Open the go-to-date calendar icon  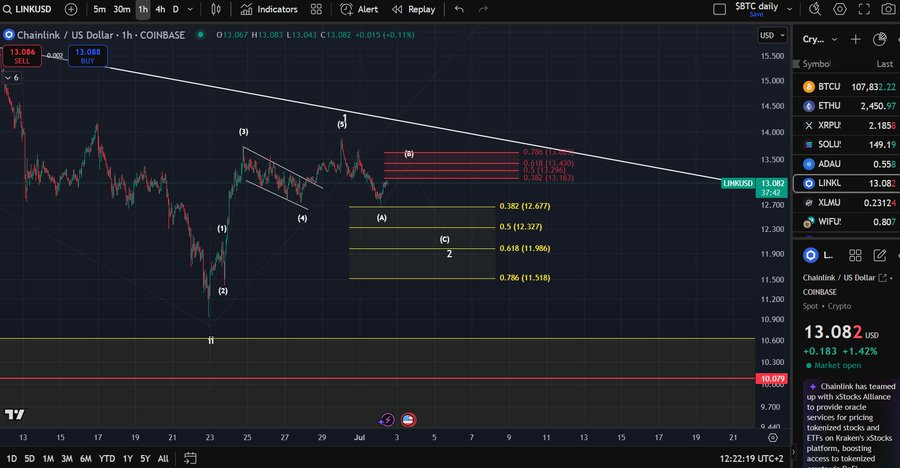tap(190, 458)
